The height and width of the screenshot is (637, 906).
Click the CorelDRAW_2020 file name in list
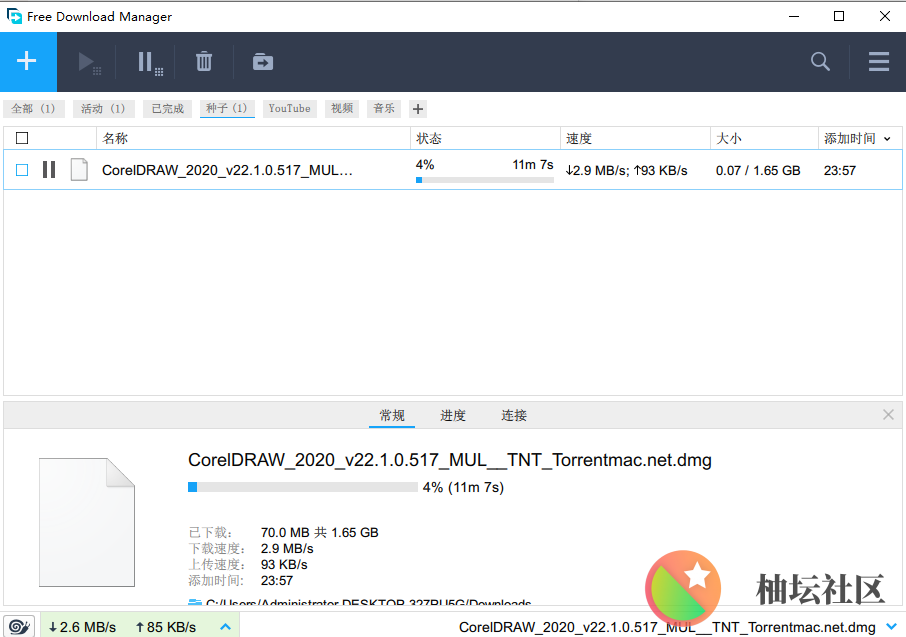(x=227, y=170)
